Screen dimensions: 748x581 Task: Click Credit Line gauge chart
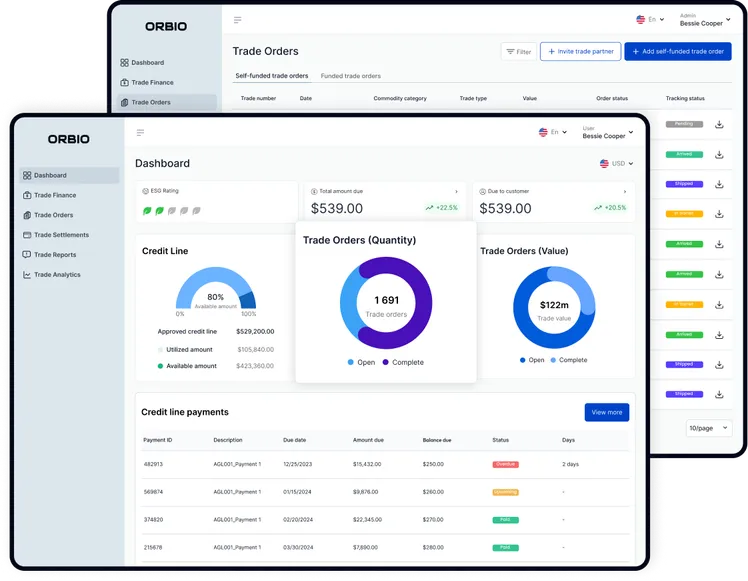coord(216,289)
